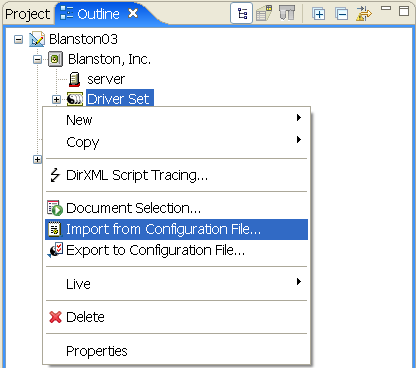Screen dimensions: 416x368
Task: Toggle the tree view toolbar icon
Action: point(242,13)
